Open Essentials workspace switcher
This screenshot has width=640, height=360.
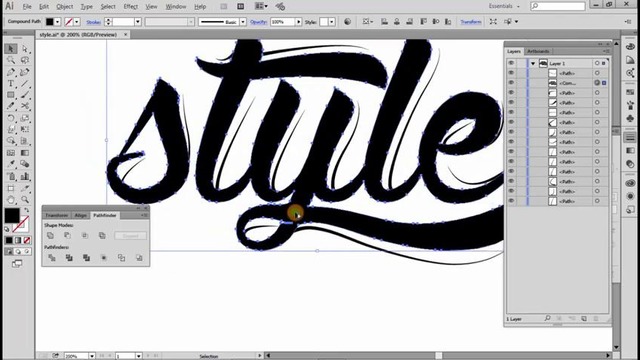click(504, 6)
